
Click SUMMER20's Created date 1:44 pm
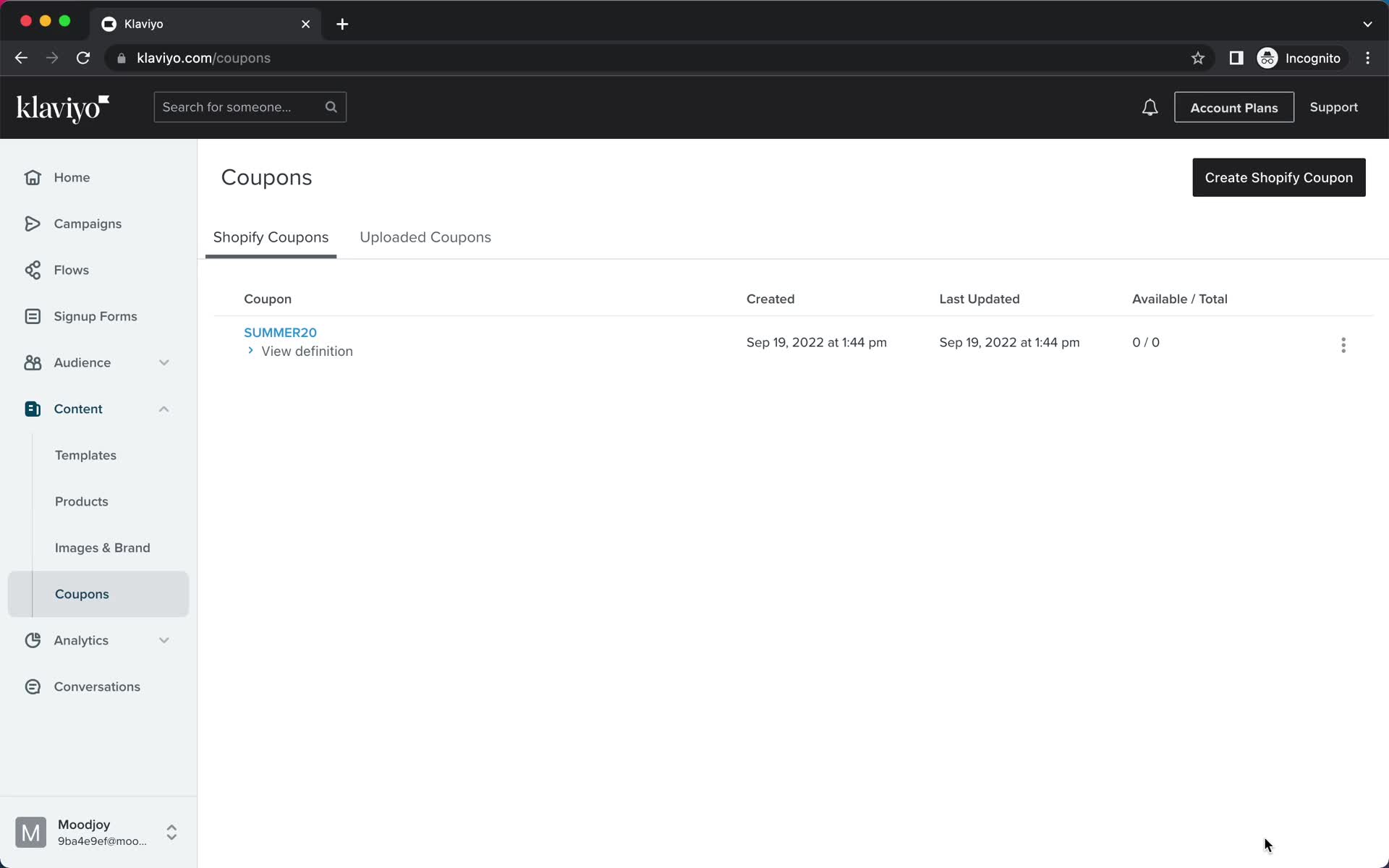817,342
